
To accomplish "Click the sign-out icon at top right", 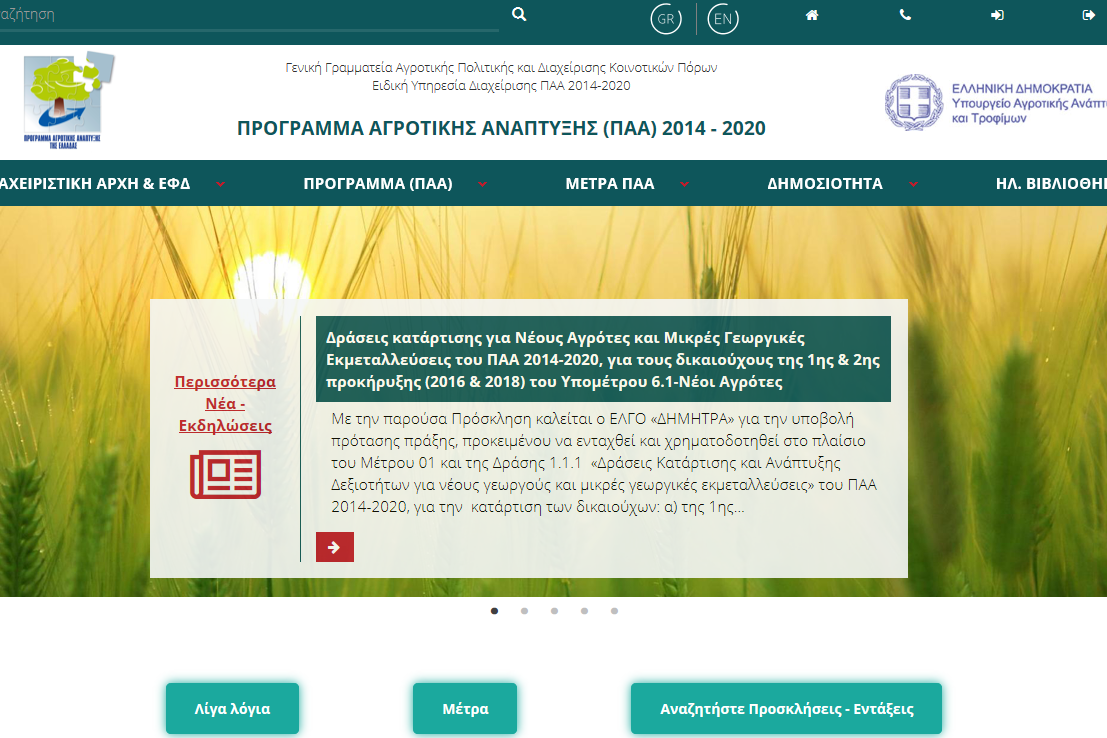I will tap(1089, 15).
